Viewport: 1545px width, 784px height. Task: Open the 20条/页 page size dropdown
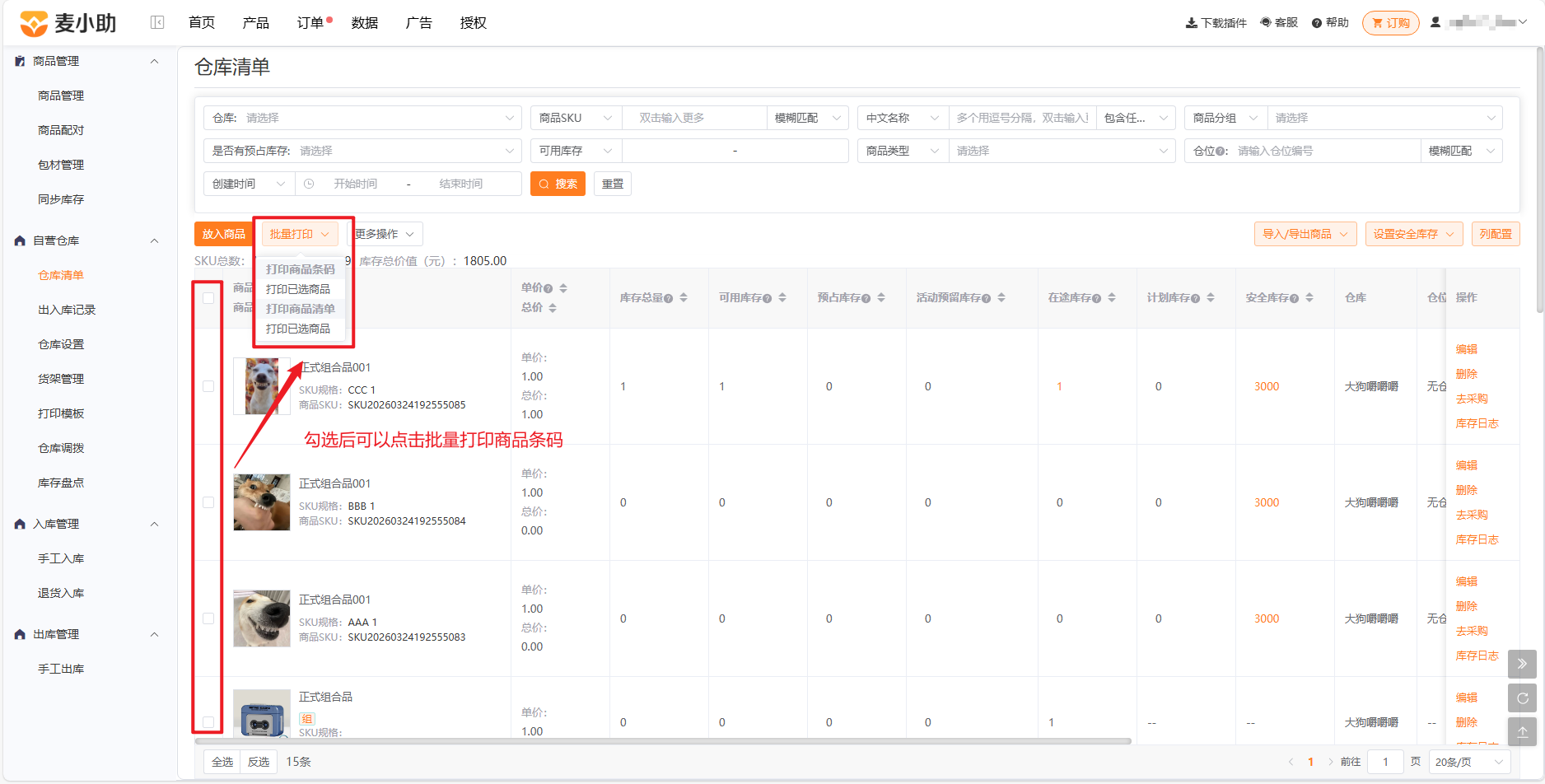point(1470,762)
